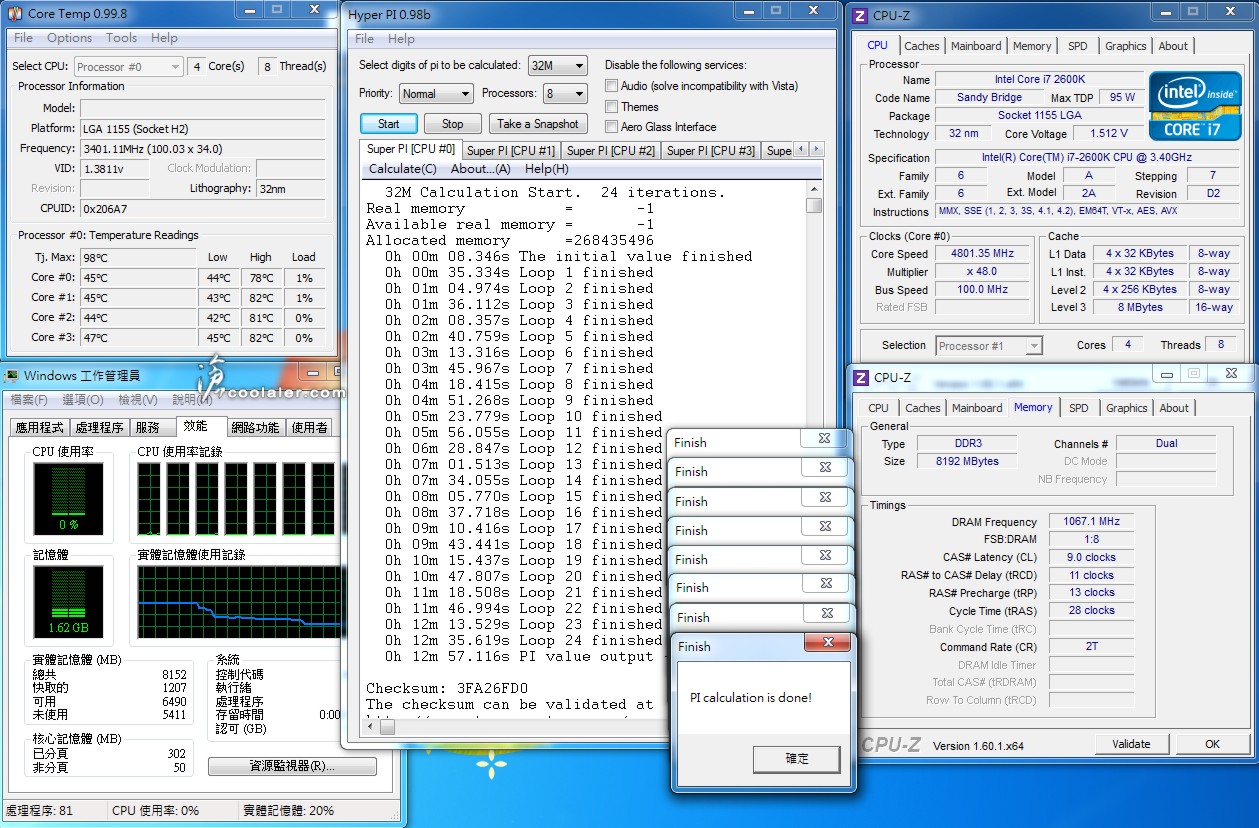Click the 記憶體 meter showing 1.62 GB
The width and height of the screenshot is (1259, 828).
[68, 602]
